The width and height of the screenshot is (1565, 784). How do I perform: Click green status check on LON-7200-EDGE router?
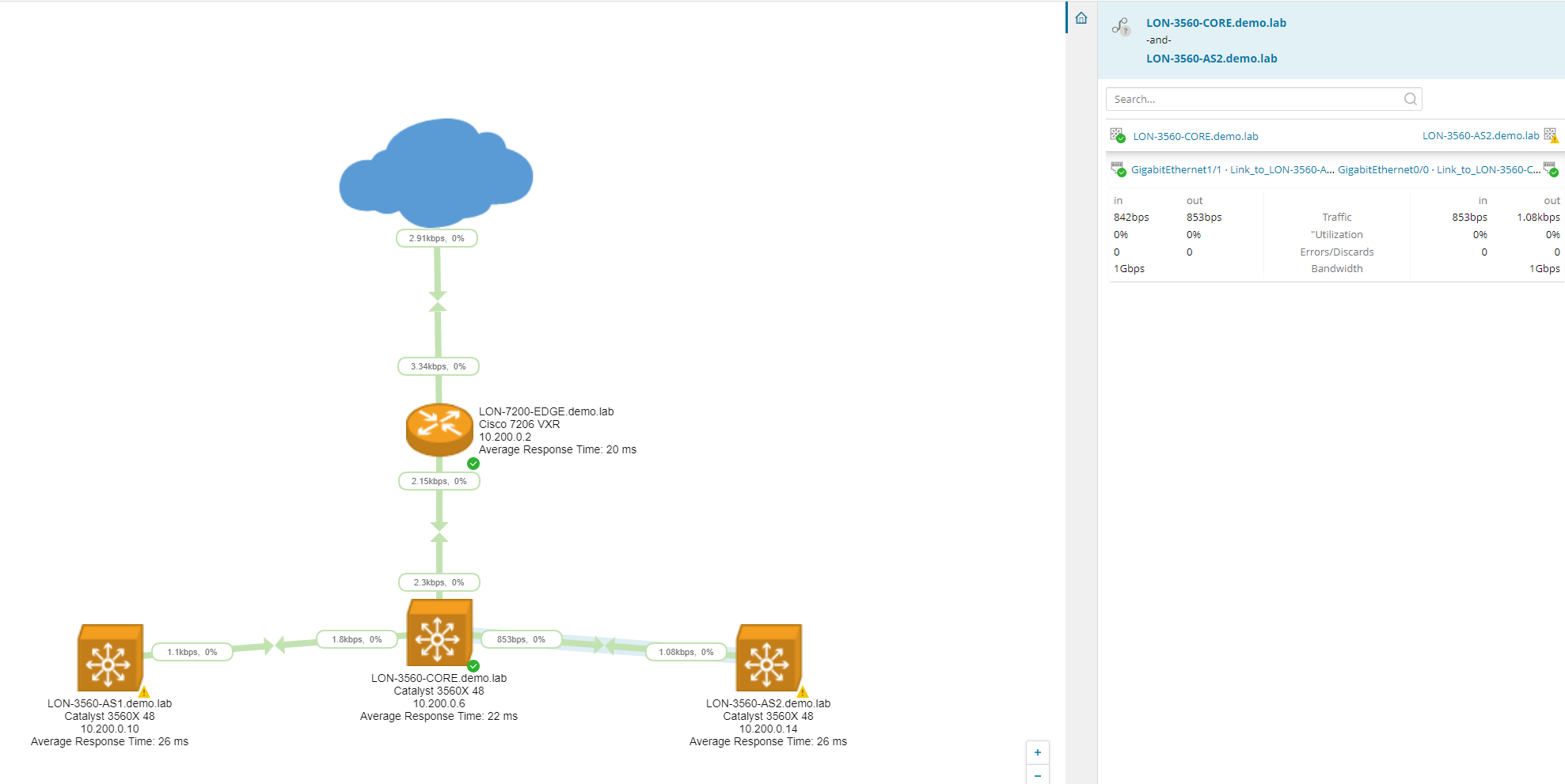point(473,464)
